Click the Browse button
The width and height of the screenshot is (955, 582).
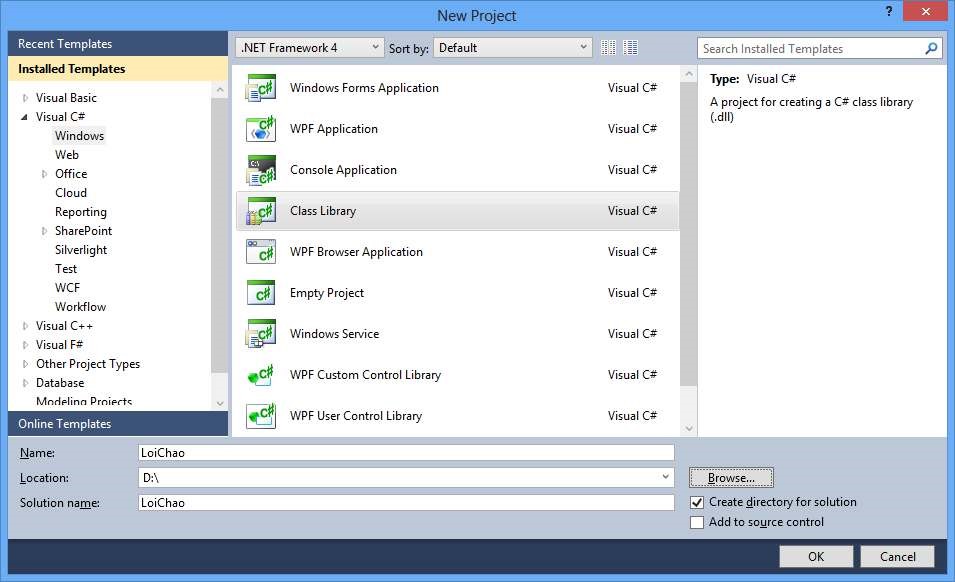coord(731,478)
